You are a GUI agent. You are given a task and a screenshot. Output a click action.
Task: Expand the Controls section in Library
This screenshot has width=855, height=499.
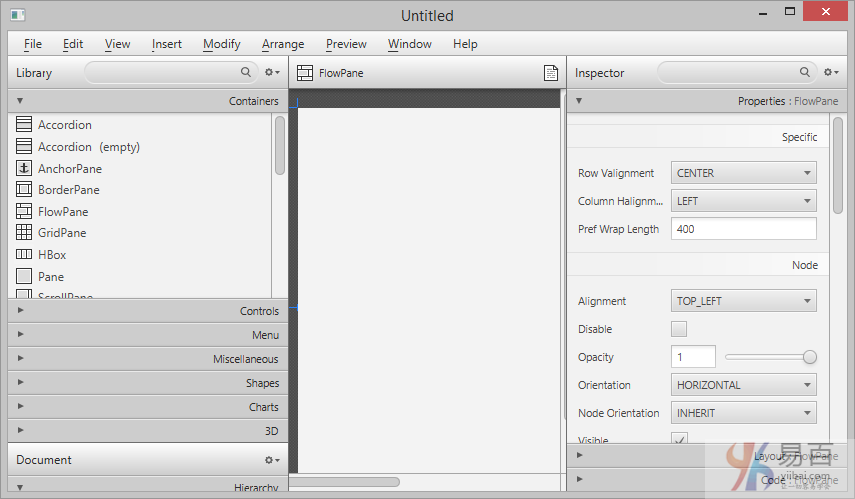tap(147, 311)
